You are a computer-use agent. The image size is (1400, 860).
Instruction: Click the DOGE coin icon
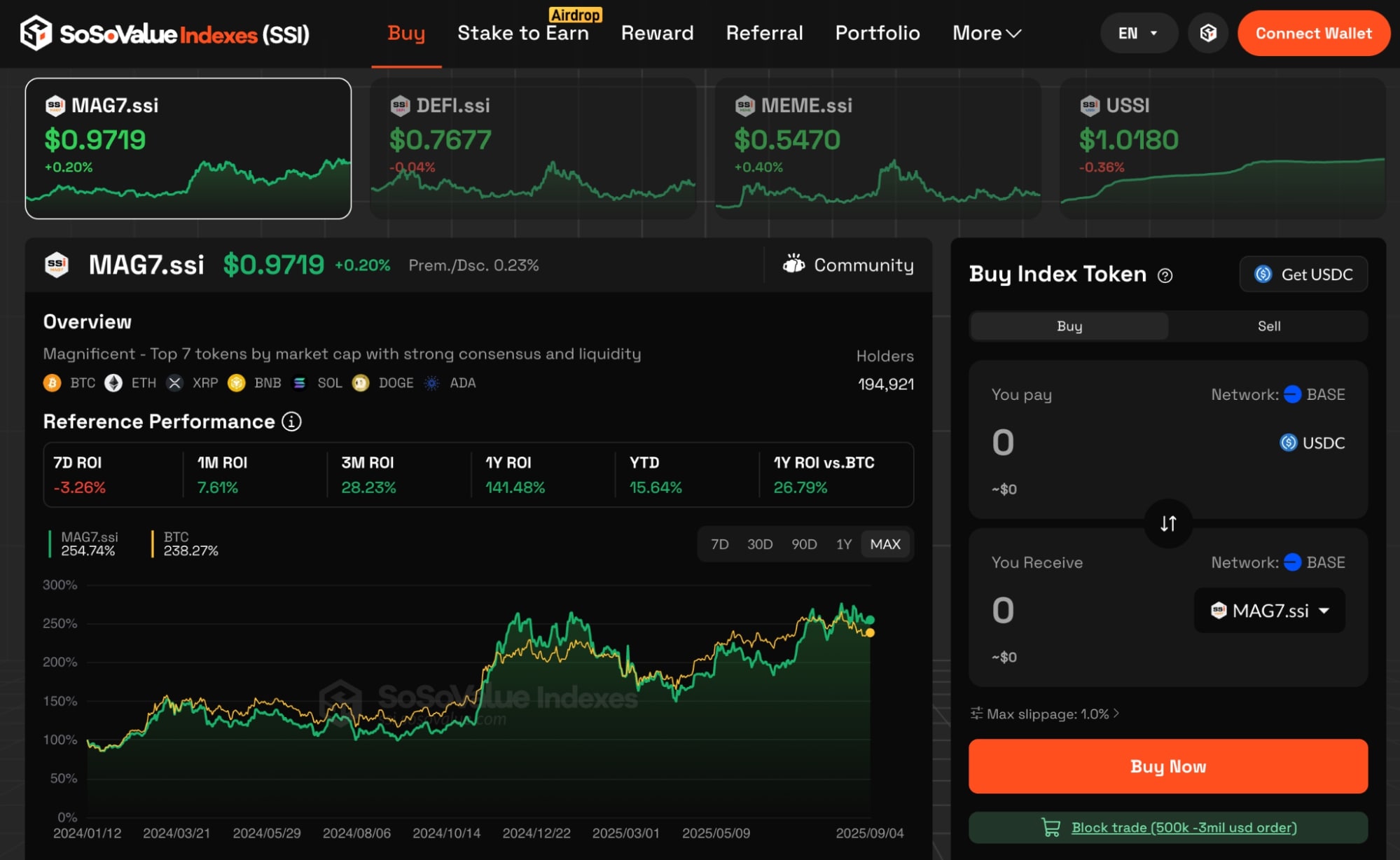361,383
